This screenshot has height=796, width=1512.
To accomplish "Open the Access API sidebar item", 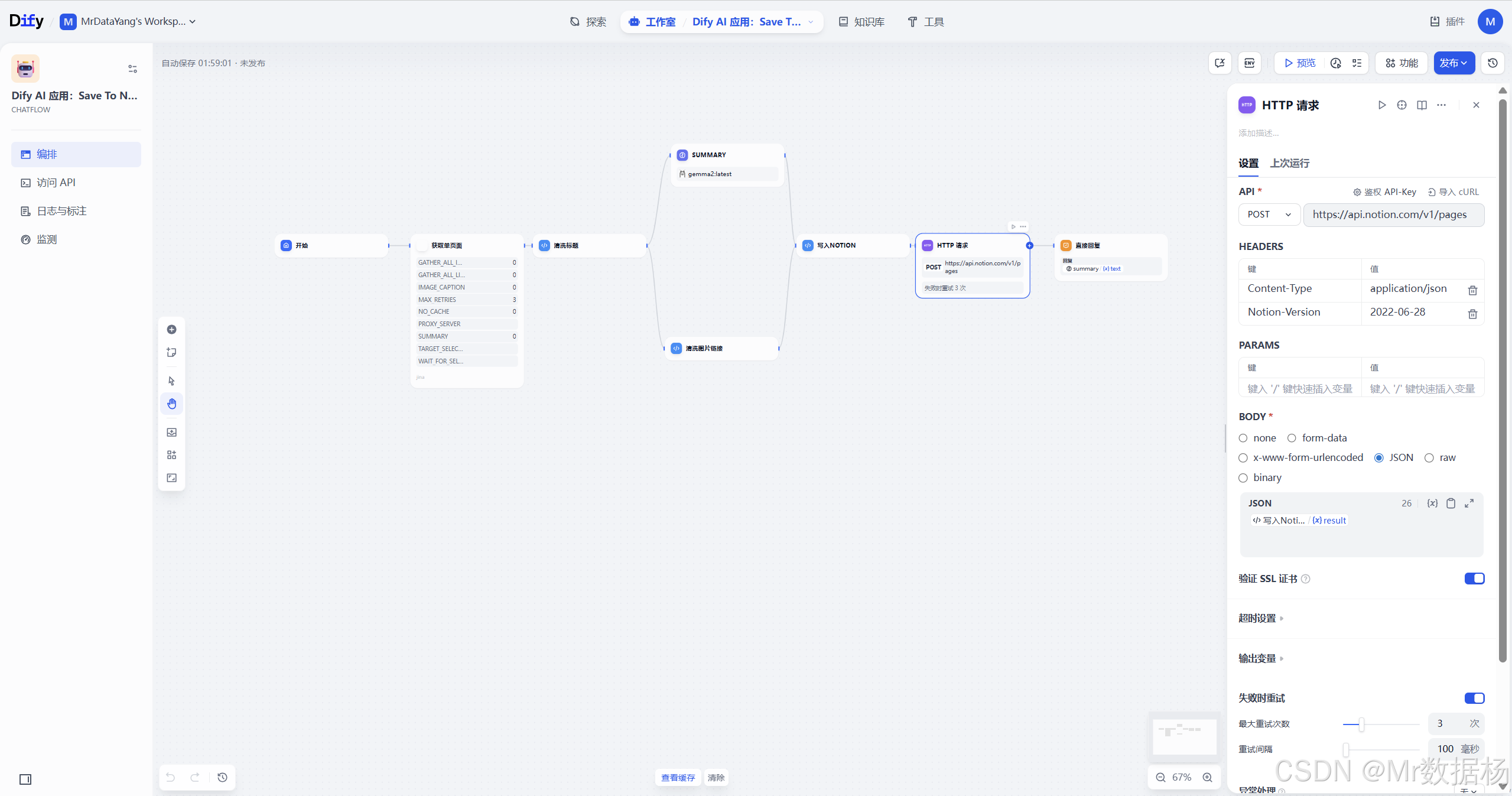I will [x=56, y=183].
